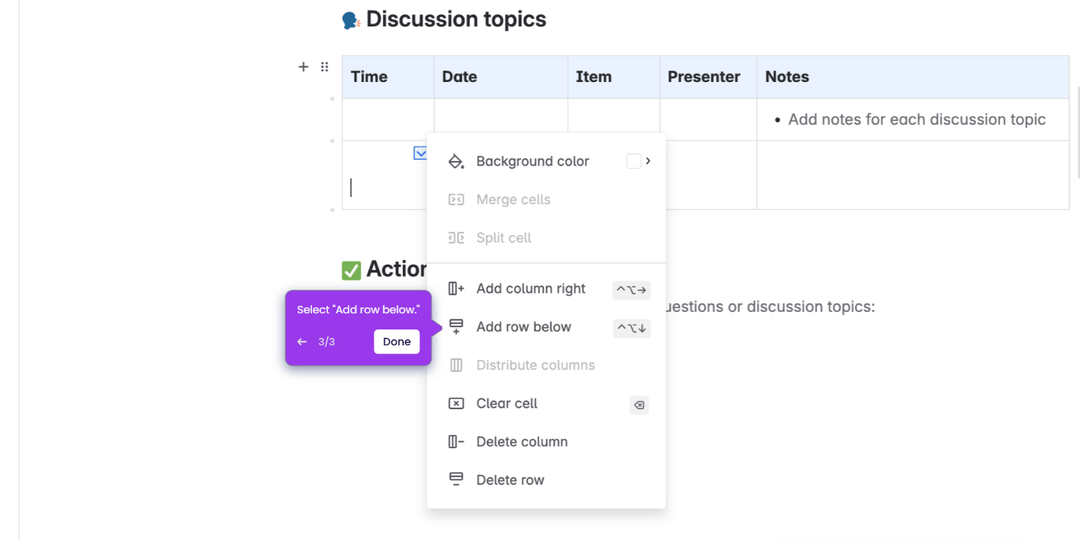The height and width of the screenshot is (540, 1080).
Task: Click the Discussion topics heading
Action: click(456, 19)
